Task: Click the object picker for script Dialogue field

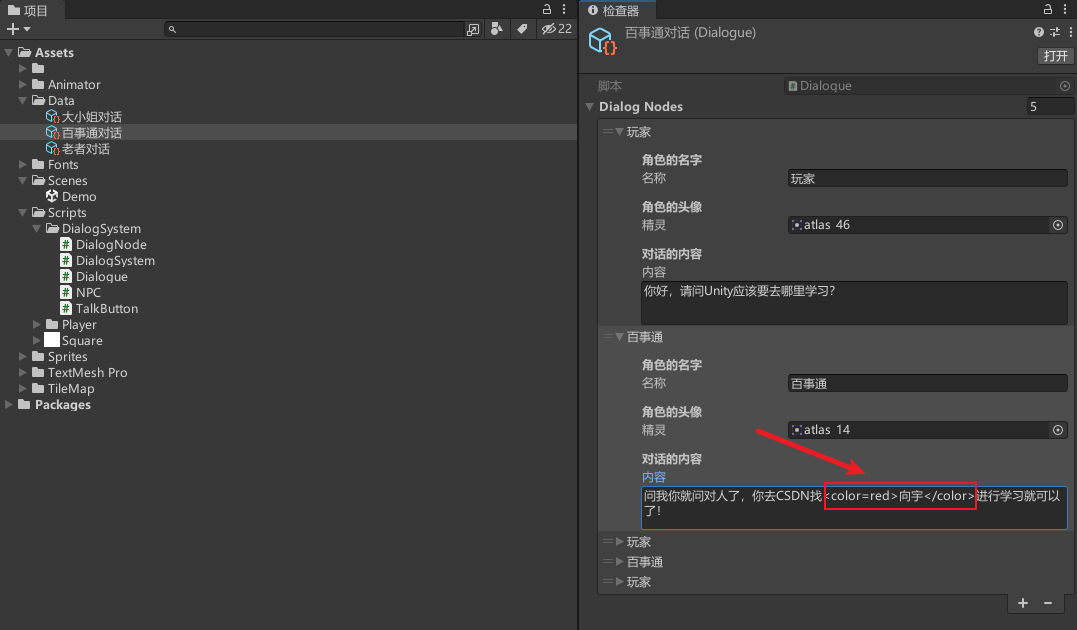Action: click(x=1065, y=86)
